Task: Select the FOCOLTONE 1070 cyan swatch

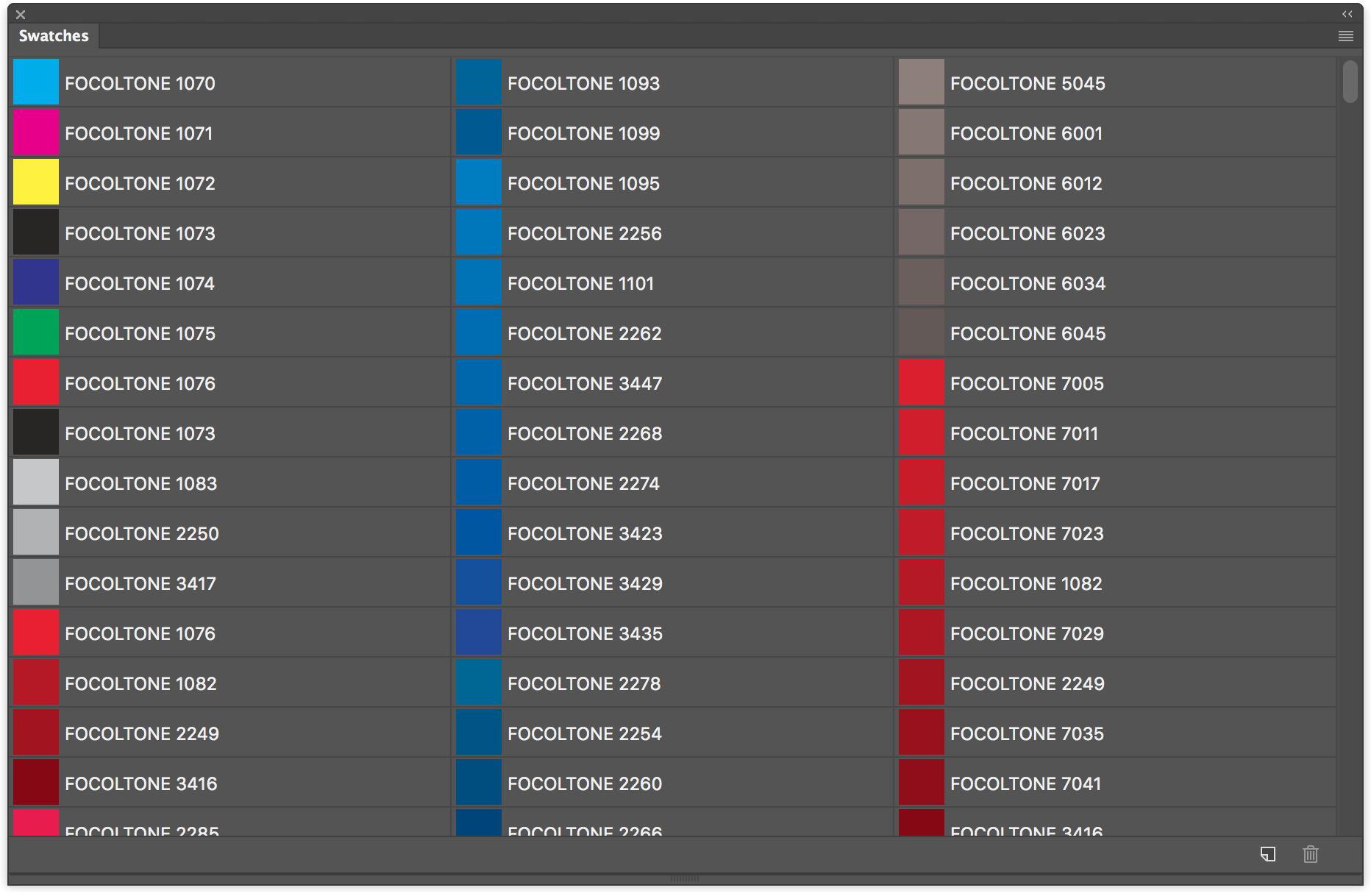Action: [x=35, y=82]
